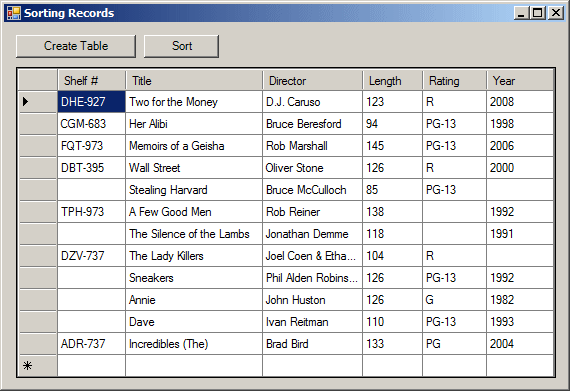
Task: Click the Director column header
Action: [x=313, y=80]
